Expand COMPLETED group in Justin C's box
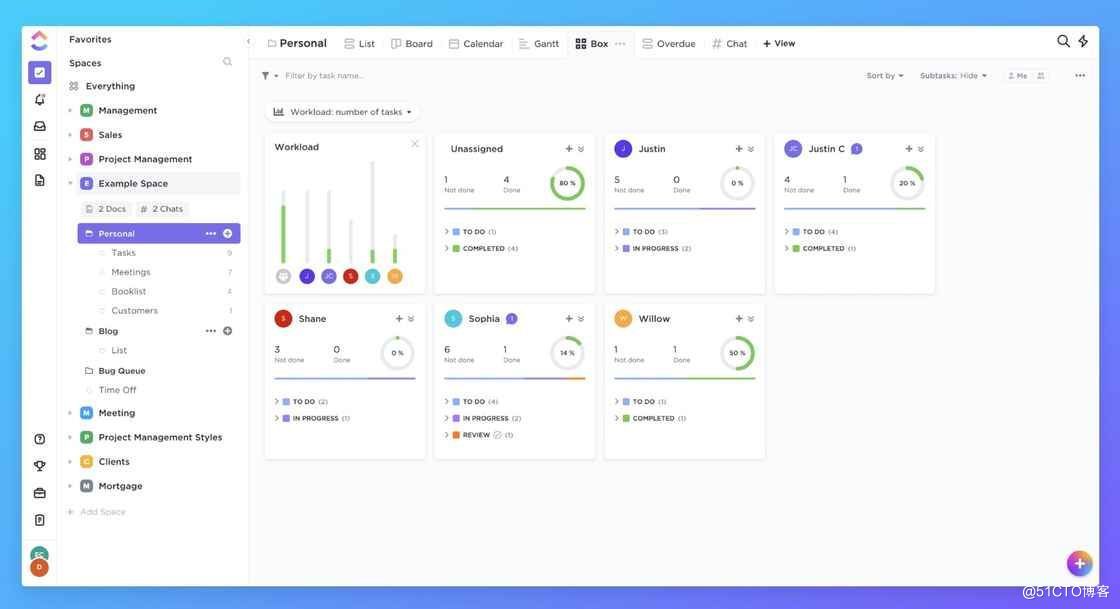 786,248
